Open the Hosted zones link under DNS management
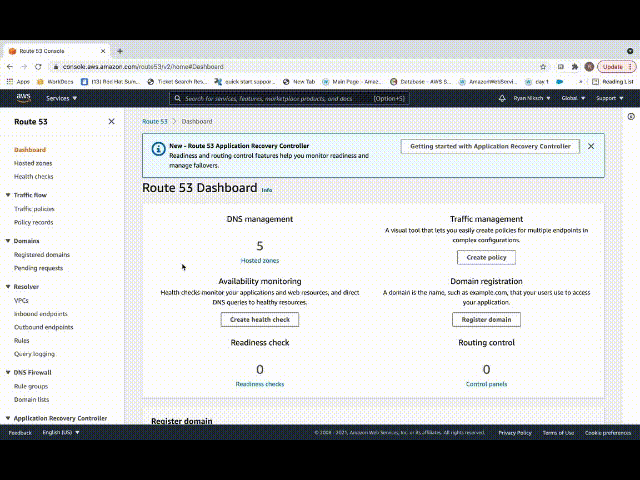640x480 pixels. pyautogui.click(x=260, y=260)
